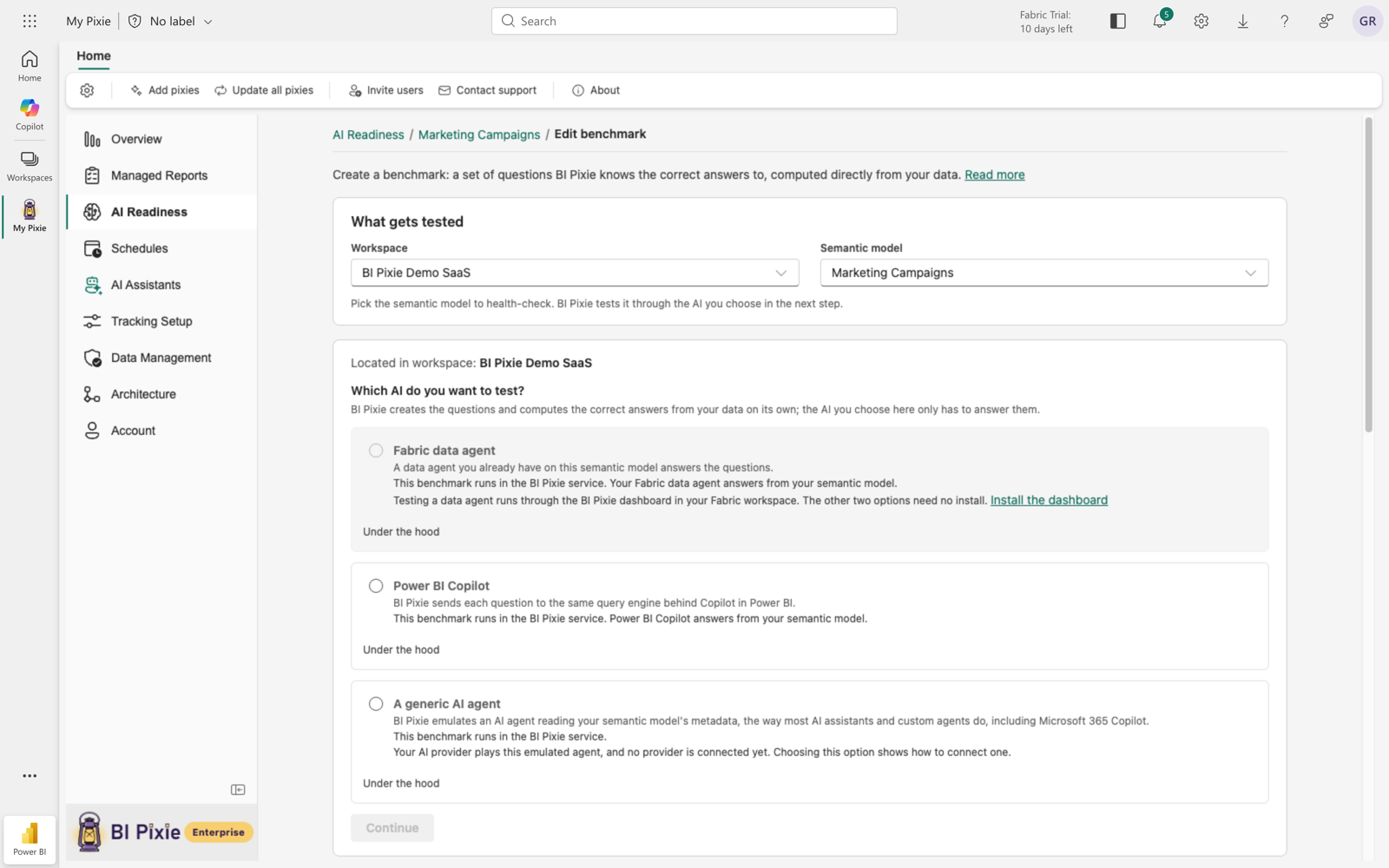
Task: Click Invite users in the toolbar
Action: (x=386, y=90)
